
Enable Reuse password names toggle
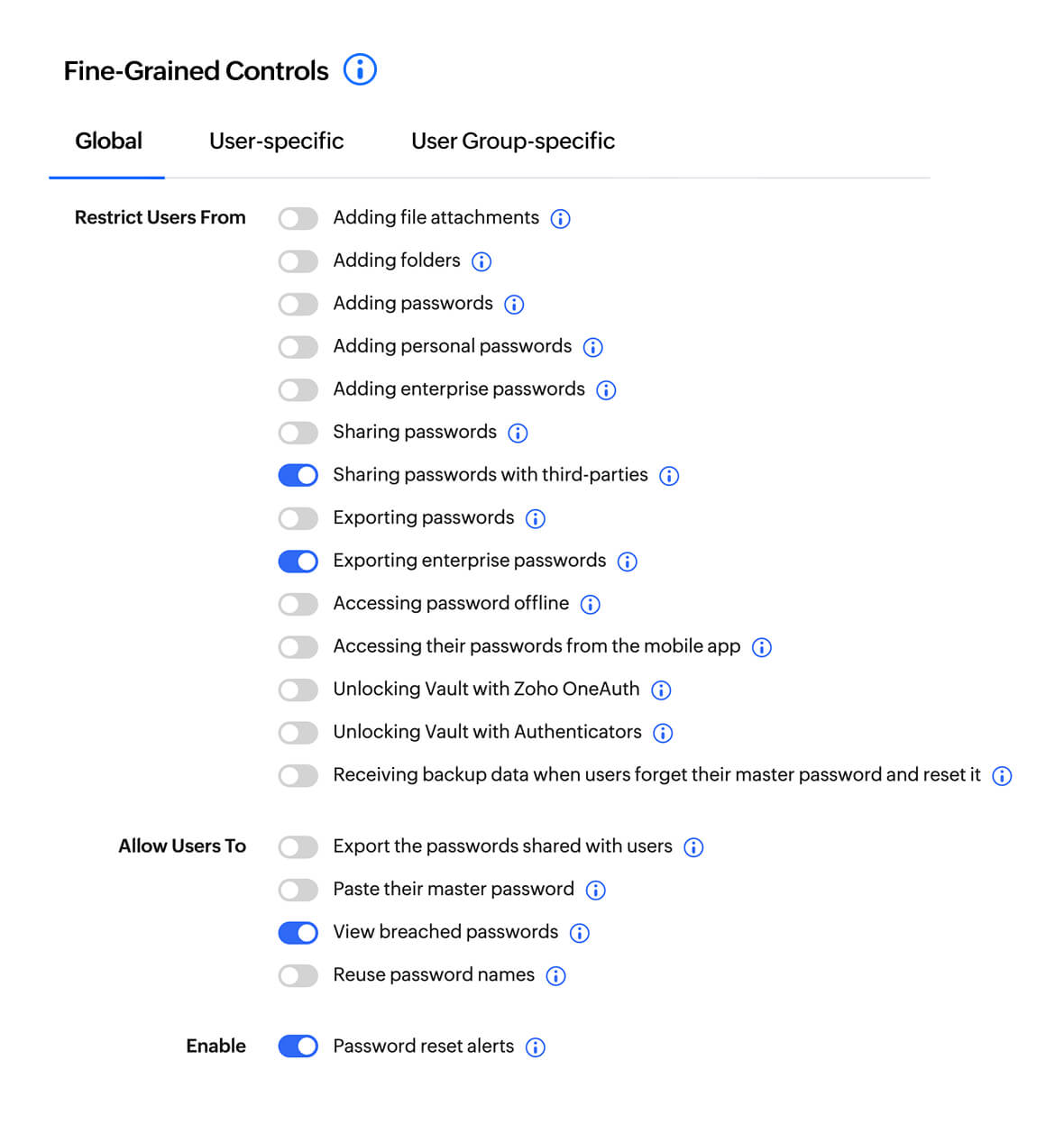[298, 975]
